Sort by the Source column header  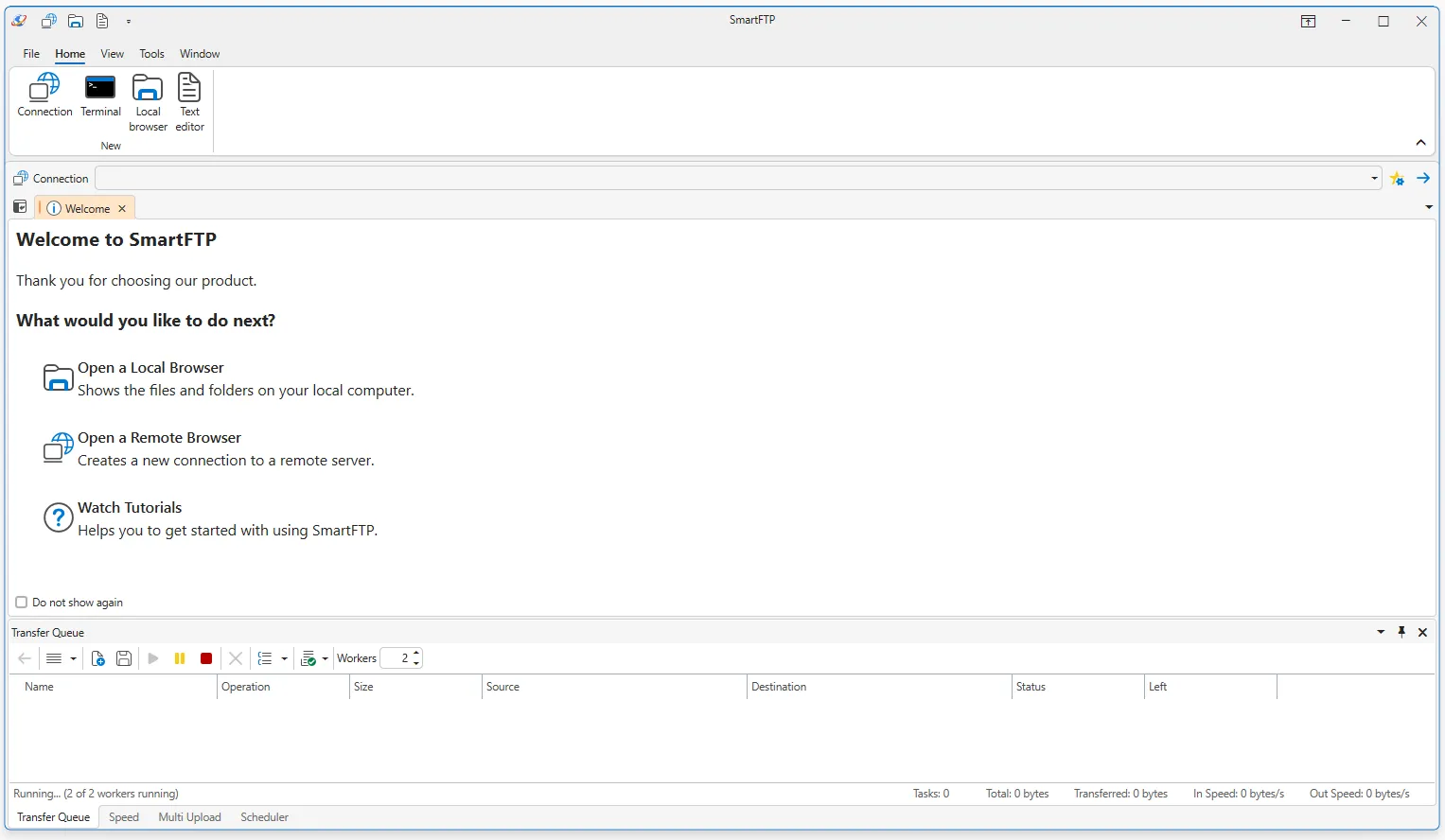615,687
